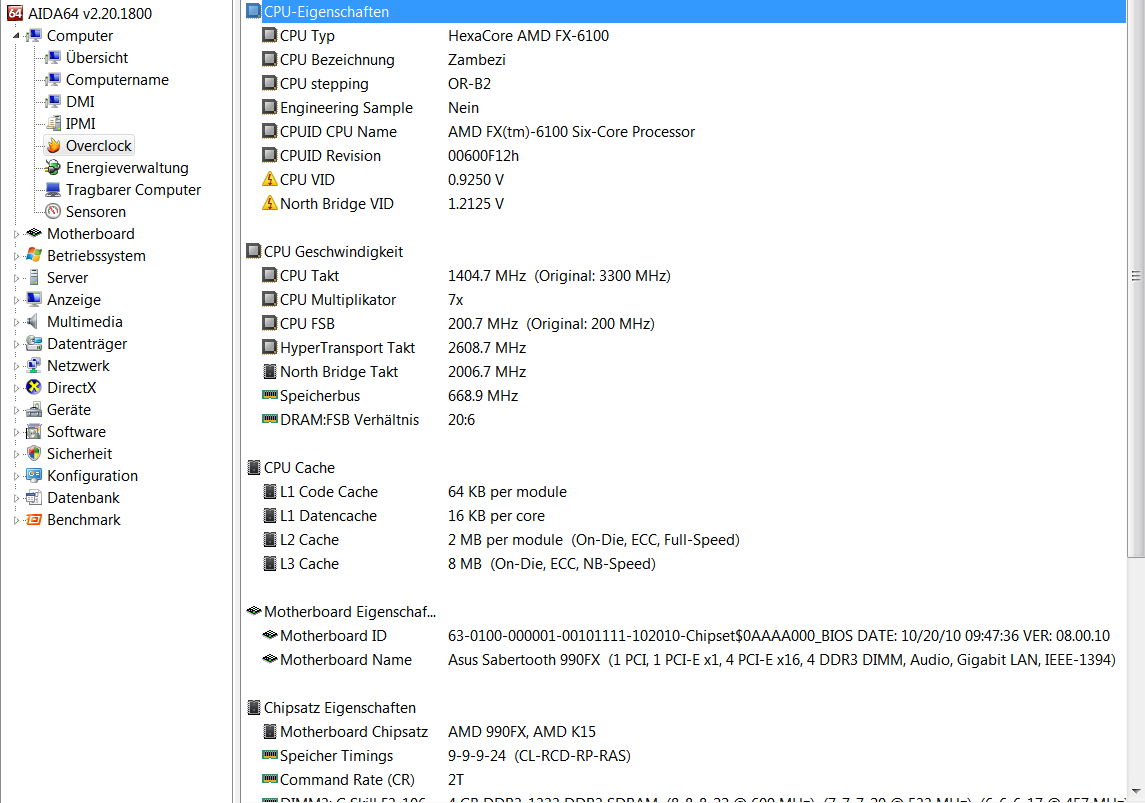Expand the DirectX tree node
The height and width of the screenshot is (803, 1145).
tap(16, 388)
